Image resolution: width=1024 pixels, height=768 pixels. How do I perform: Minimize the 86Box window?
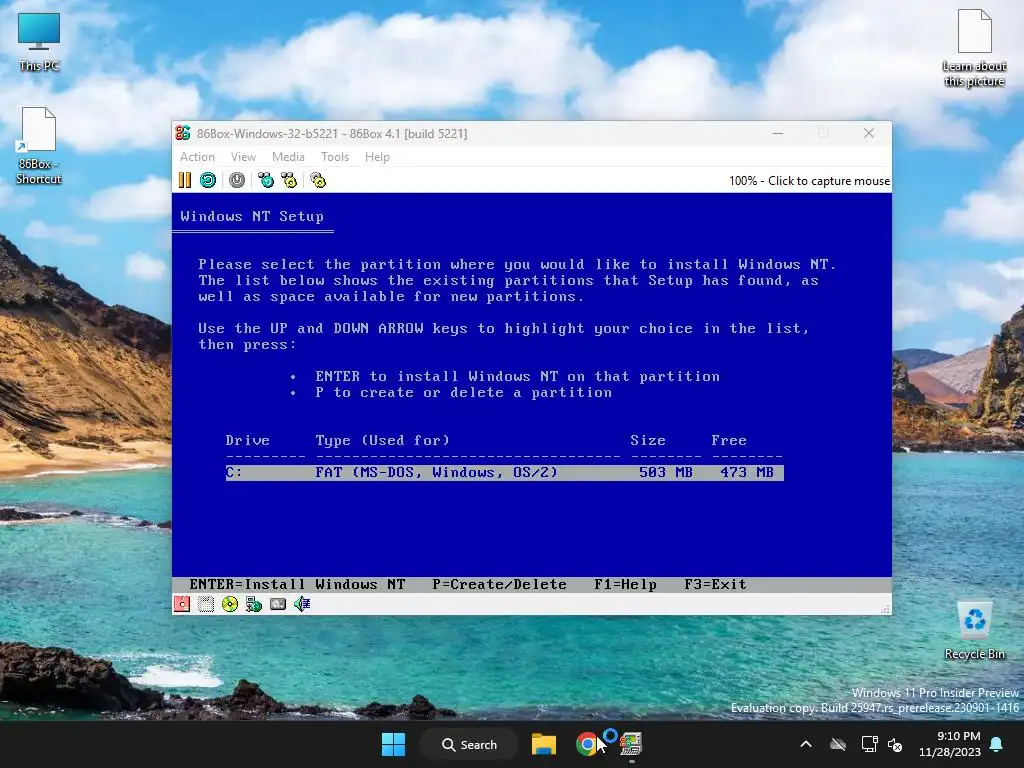pos(777,133)
